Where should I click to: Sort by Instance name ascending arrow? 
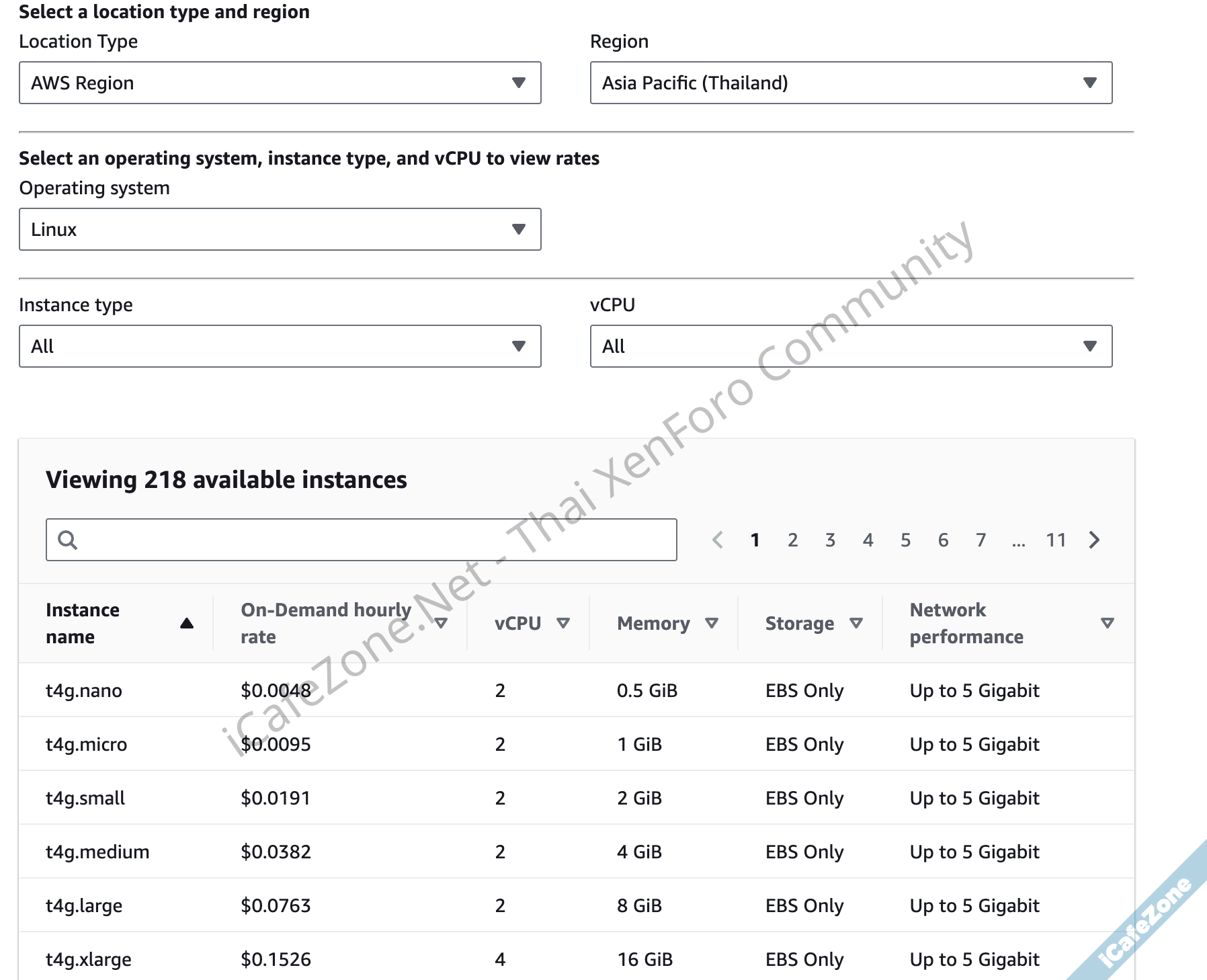(187, 623)
